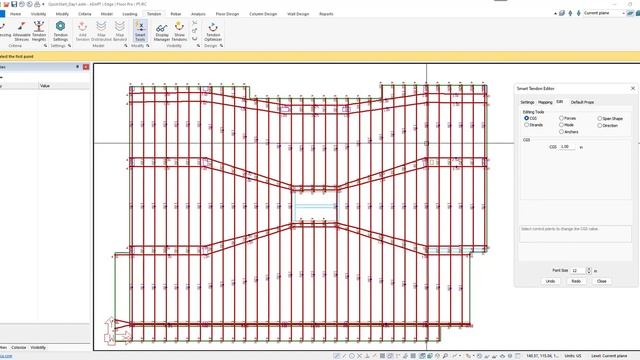640x360 pixels.
Task: Open the quick access toolbar dropdown arrow
Action: click(43, 4)
